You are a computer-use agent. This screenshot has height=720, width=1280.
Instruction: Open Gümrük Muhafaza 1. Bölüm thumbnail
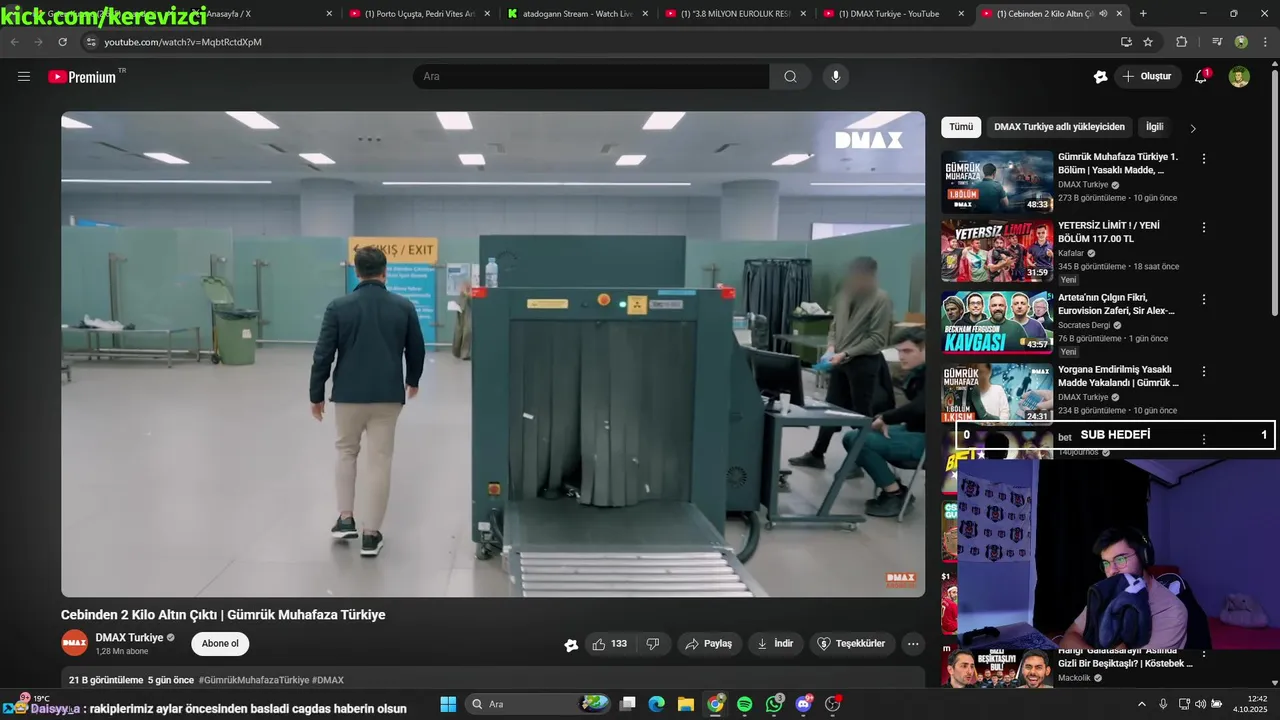[997, 182]
